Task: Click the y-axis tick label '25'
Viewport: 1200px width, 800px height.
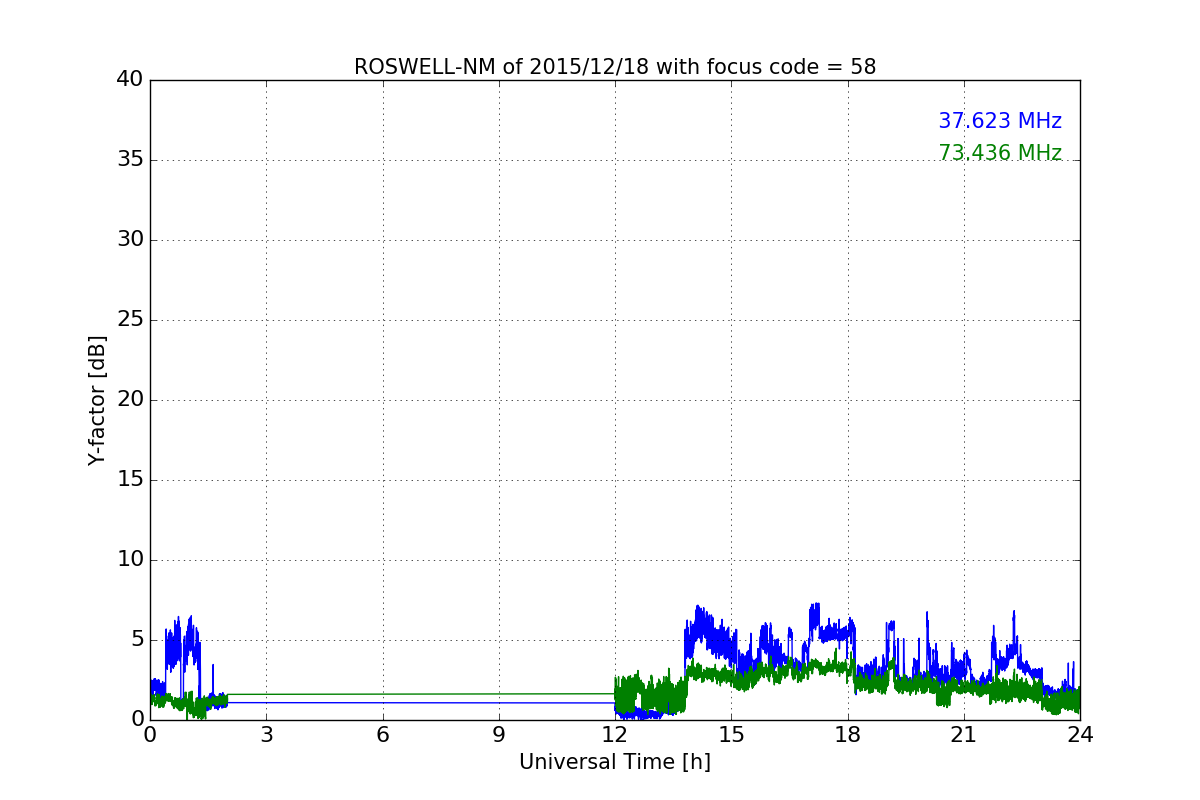Action: pyautogui.click(x=130, y=320)
